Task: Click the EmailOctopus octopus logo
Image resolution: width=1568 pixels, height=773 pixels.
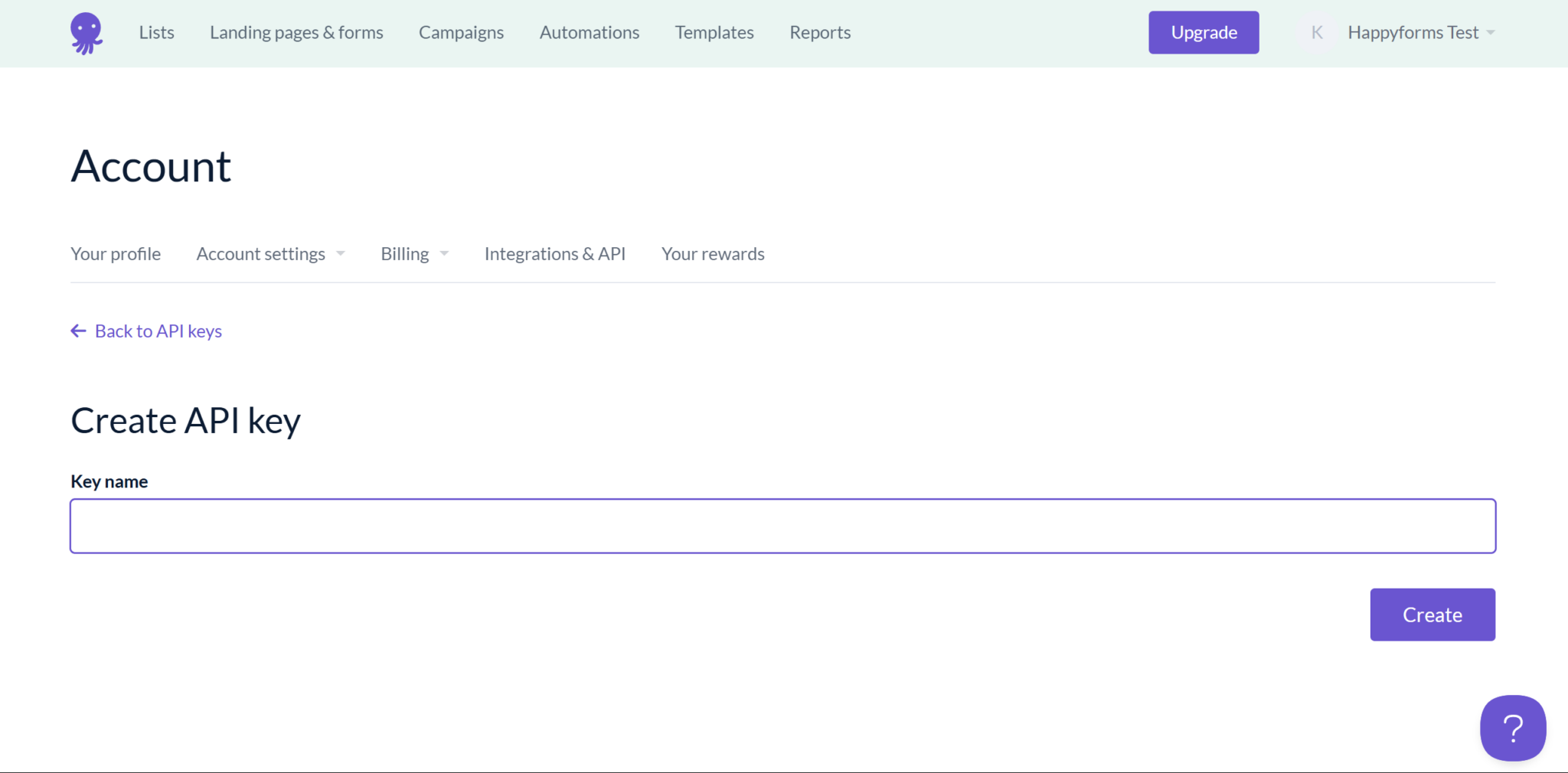Action: click(87, 32)
